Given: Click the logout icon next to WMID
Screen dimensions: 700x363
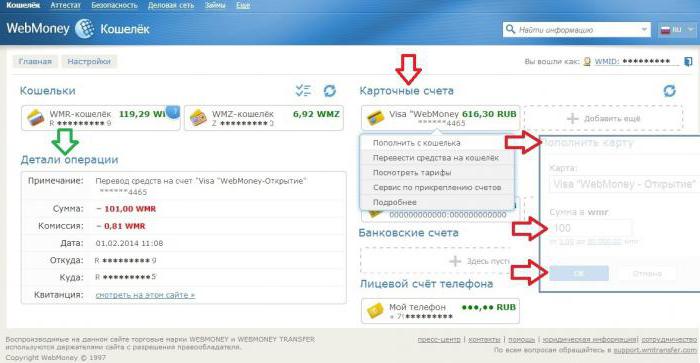Looking at the screenshot, I should pyautogui.click(x=688, y=61).
